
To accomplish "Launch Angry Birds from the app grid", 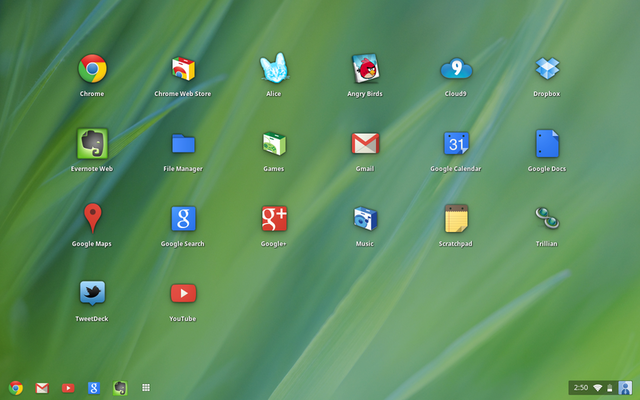I will point(365,69).
